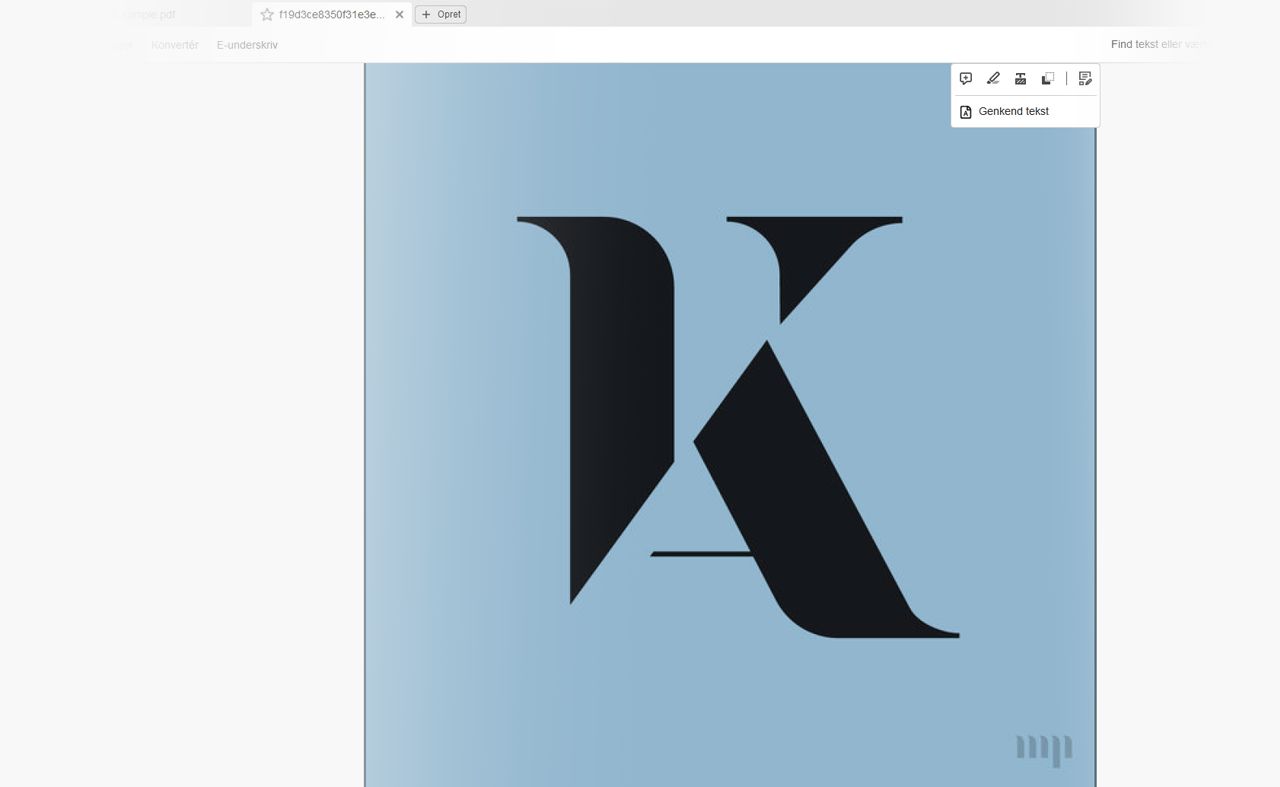Open the edit PDF icon with pencil
This screenshot has width=1280, height=787.
pos(1085,78)
